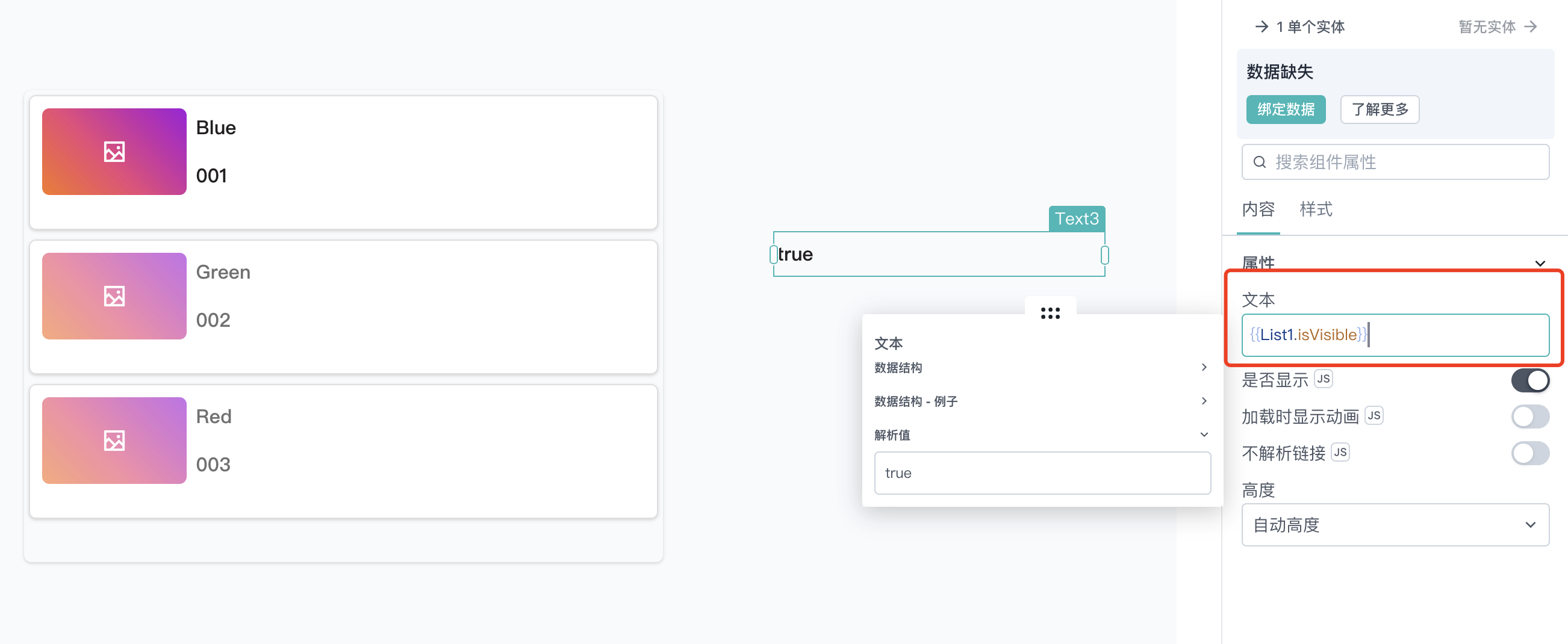The height and width of the screenshot is (644, 1568).
Task: Click the image placeholder icon in Blue card
Action: 114,152
